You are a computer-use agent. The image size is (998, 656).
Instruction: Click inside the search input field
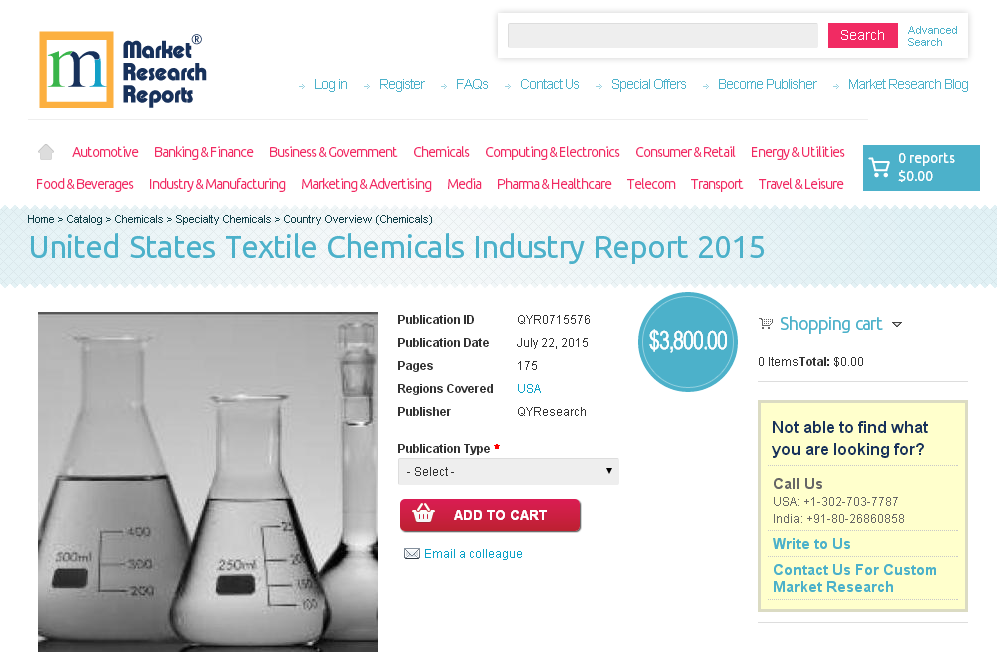point(662,35)
